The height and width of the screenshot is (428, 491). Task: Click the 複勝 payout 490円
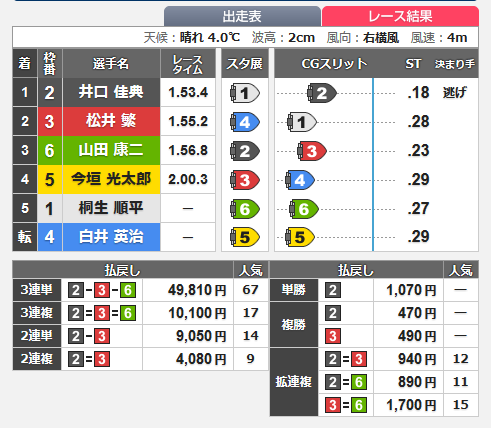coord(417,336)
